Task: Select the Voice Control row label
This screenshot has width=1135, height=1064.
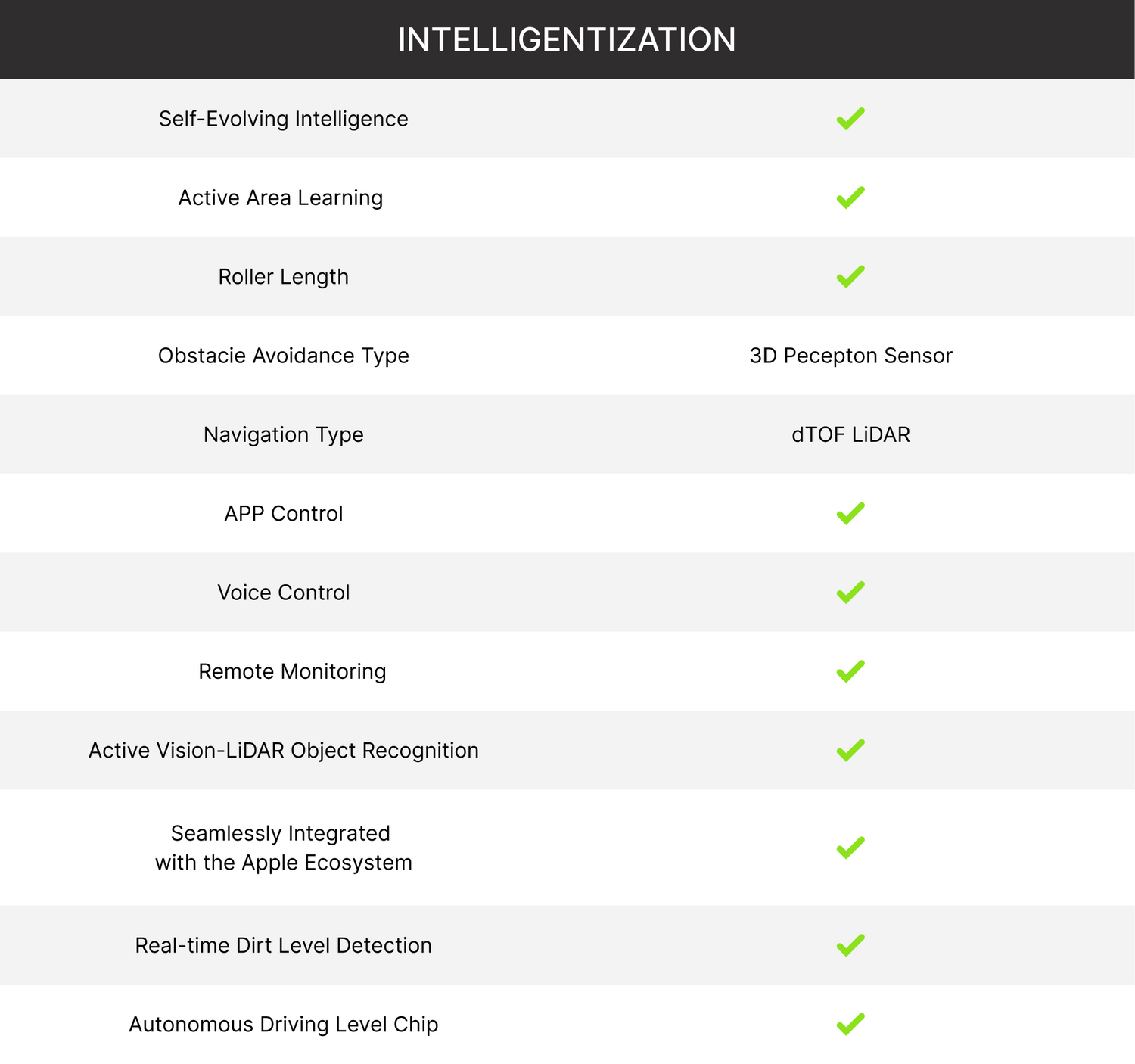Action: (x=283, y=592)
